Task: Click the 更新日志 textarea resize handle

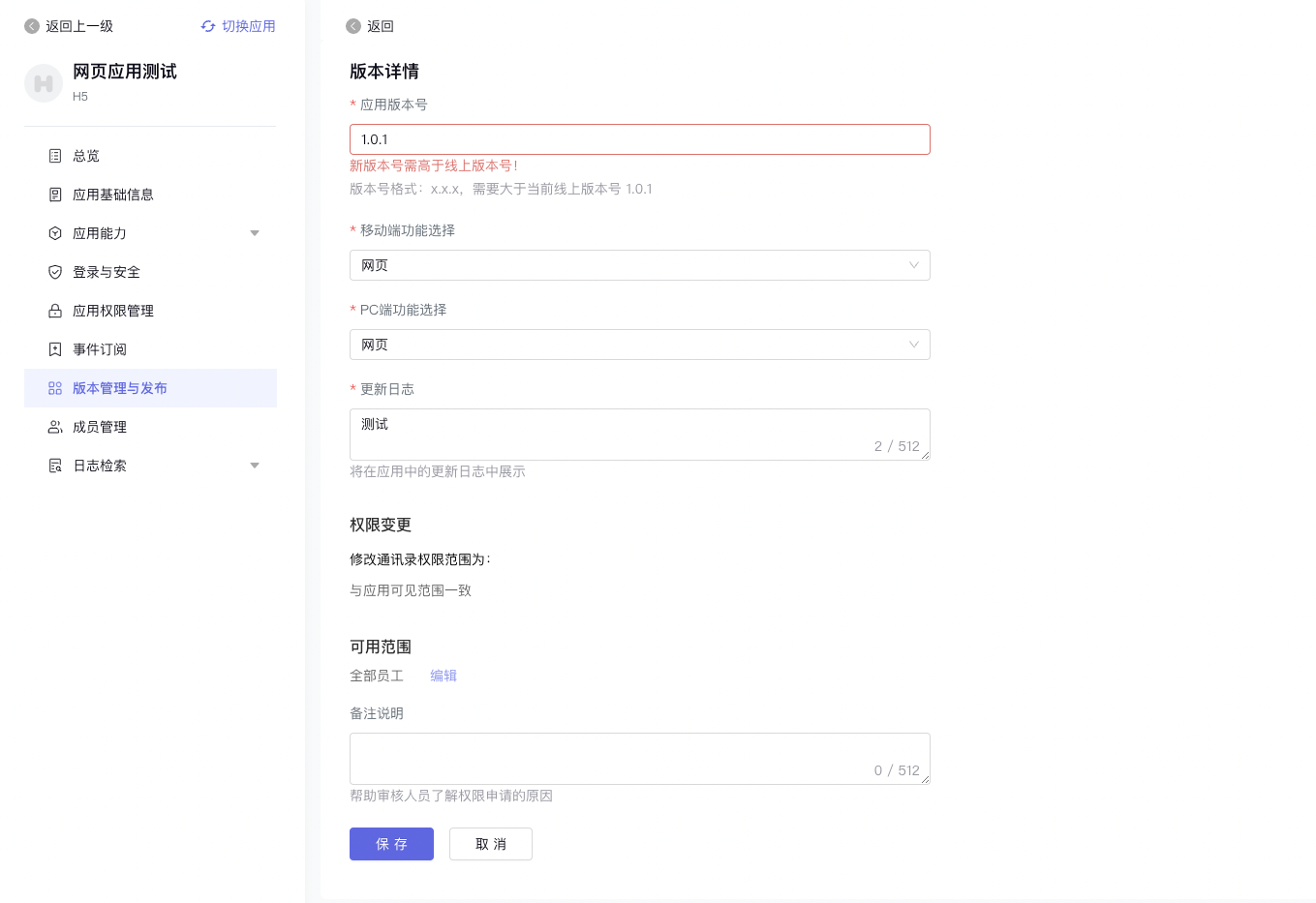Action: tap(926, 456)
